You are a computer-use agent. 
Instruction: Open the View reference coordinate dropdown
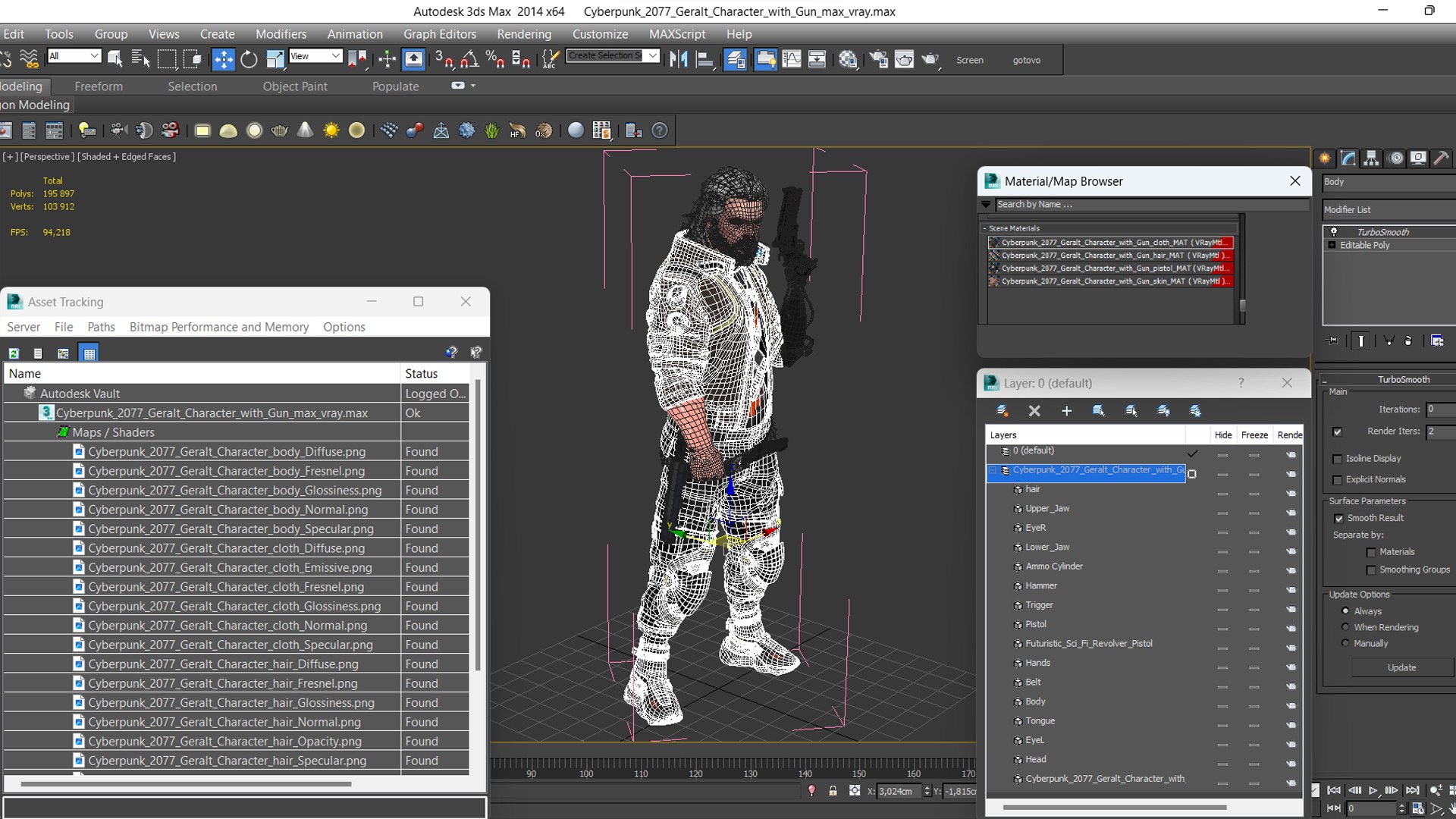315,55
